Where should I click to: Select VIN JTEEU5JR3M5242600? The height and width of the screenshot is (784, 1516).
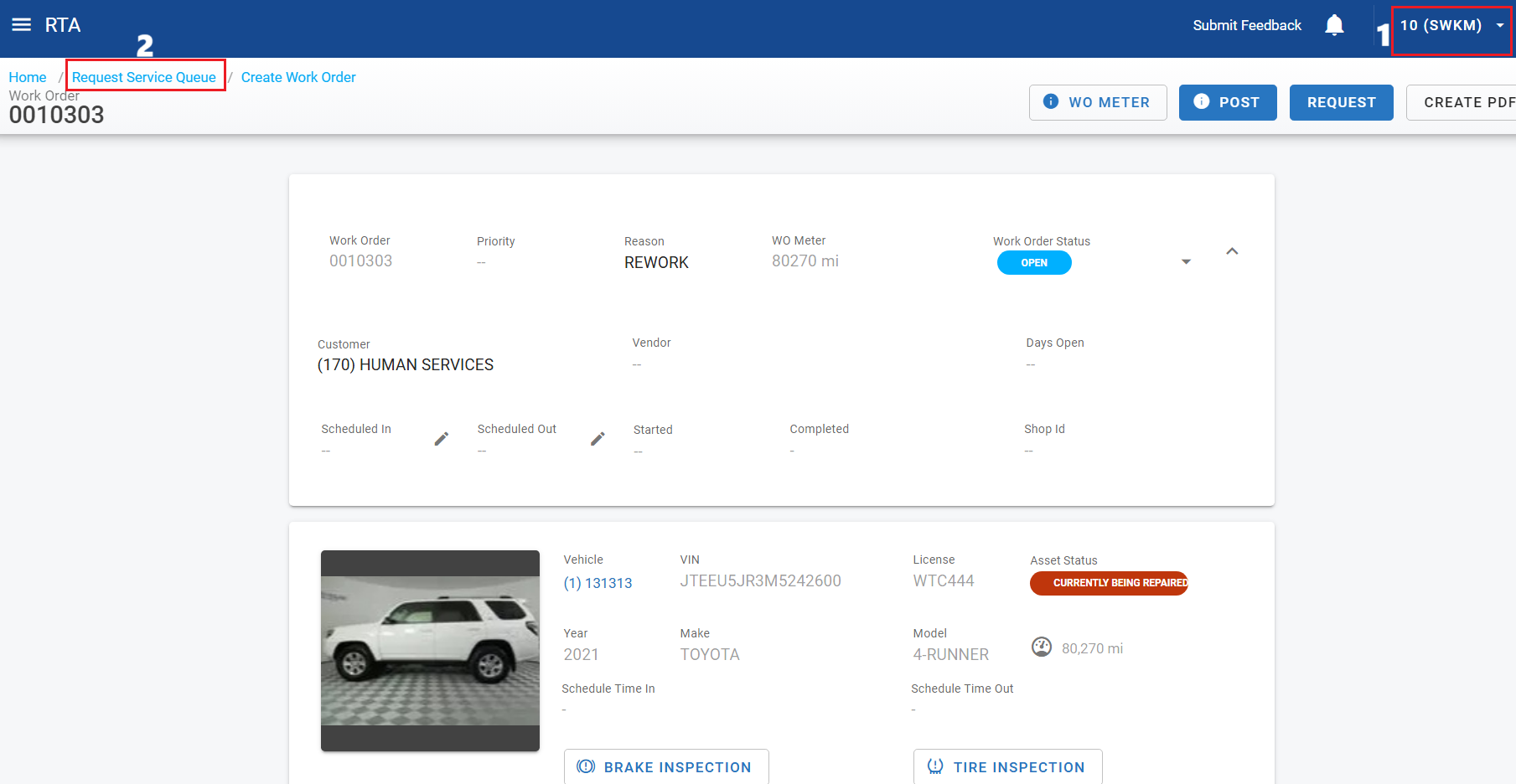point(760,581)
